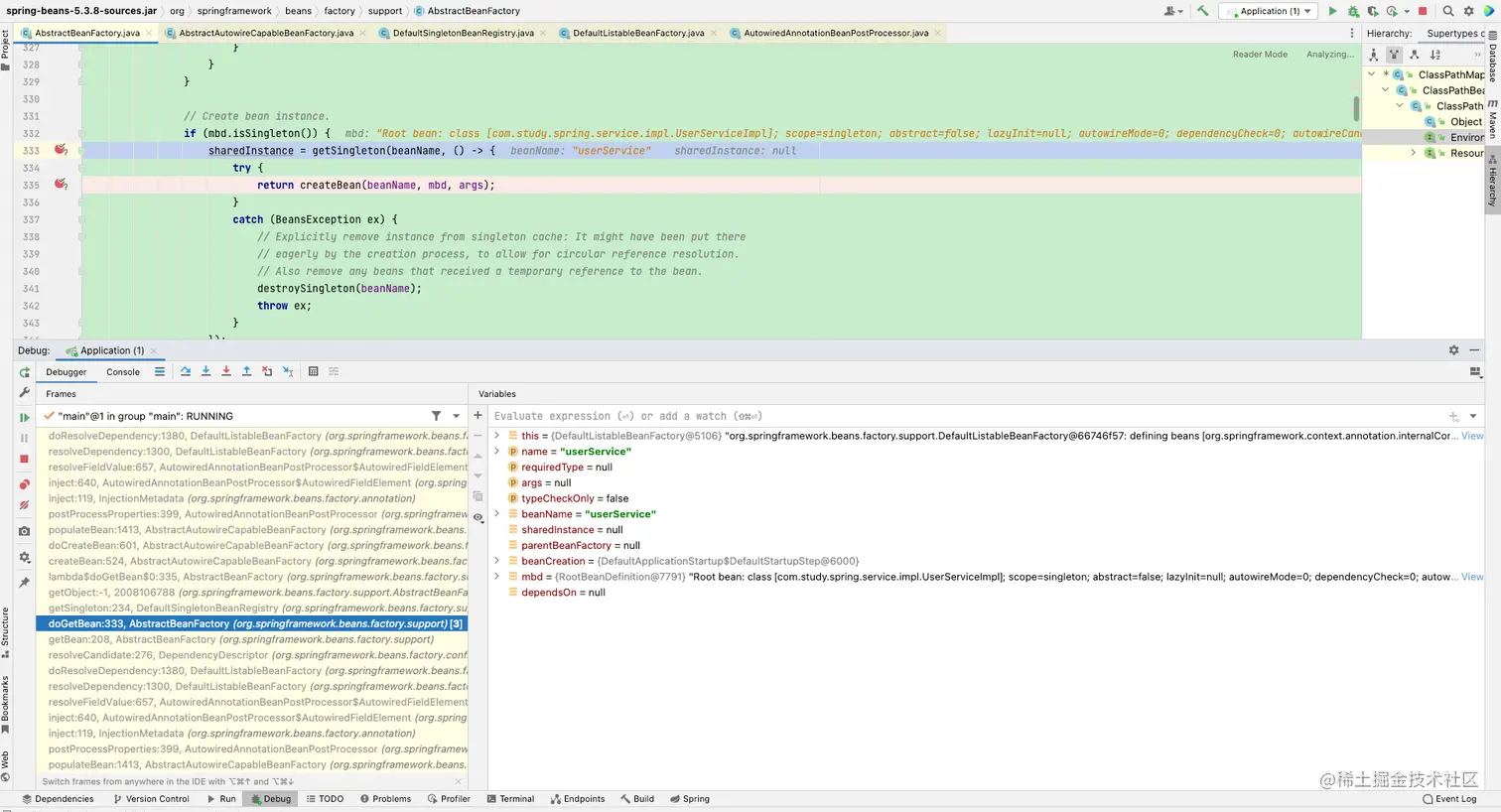This screenshot has height=812, width=1501.
Task: Click the Build project hammer icon
Action: (x=1203, y=11)
